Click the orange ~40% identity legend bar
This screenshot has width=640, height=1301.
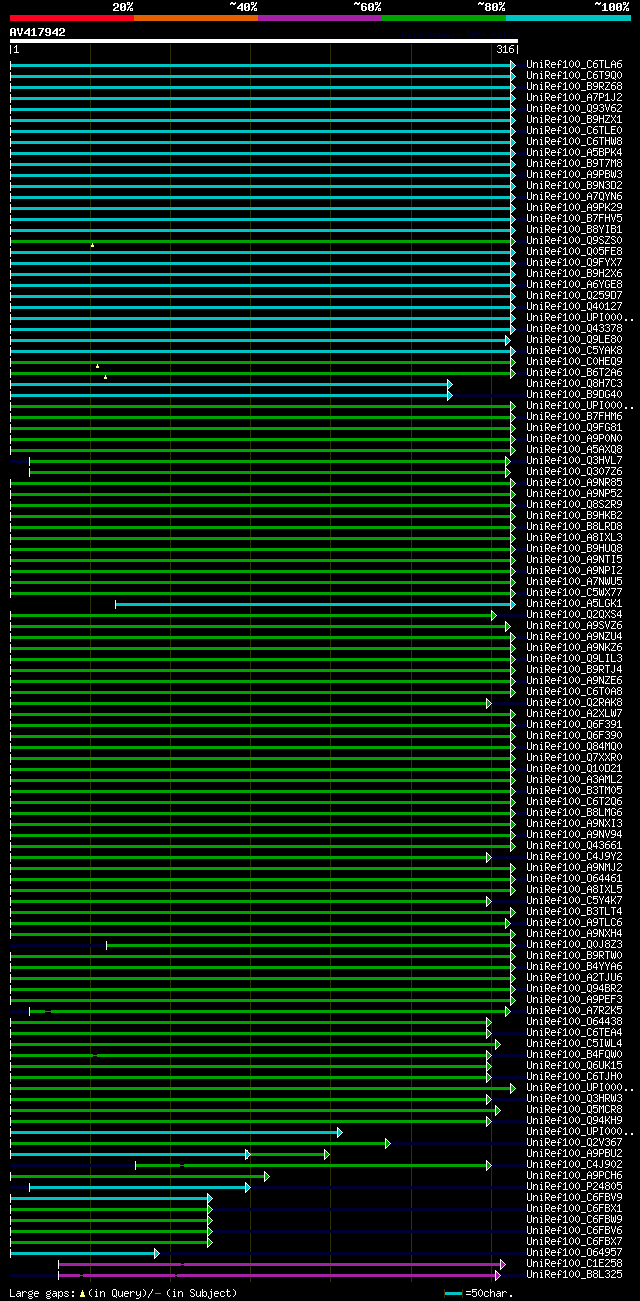tap(196, 18)
